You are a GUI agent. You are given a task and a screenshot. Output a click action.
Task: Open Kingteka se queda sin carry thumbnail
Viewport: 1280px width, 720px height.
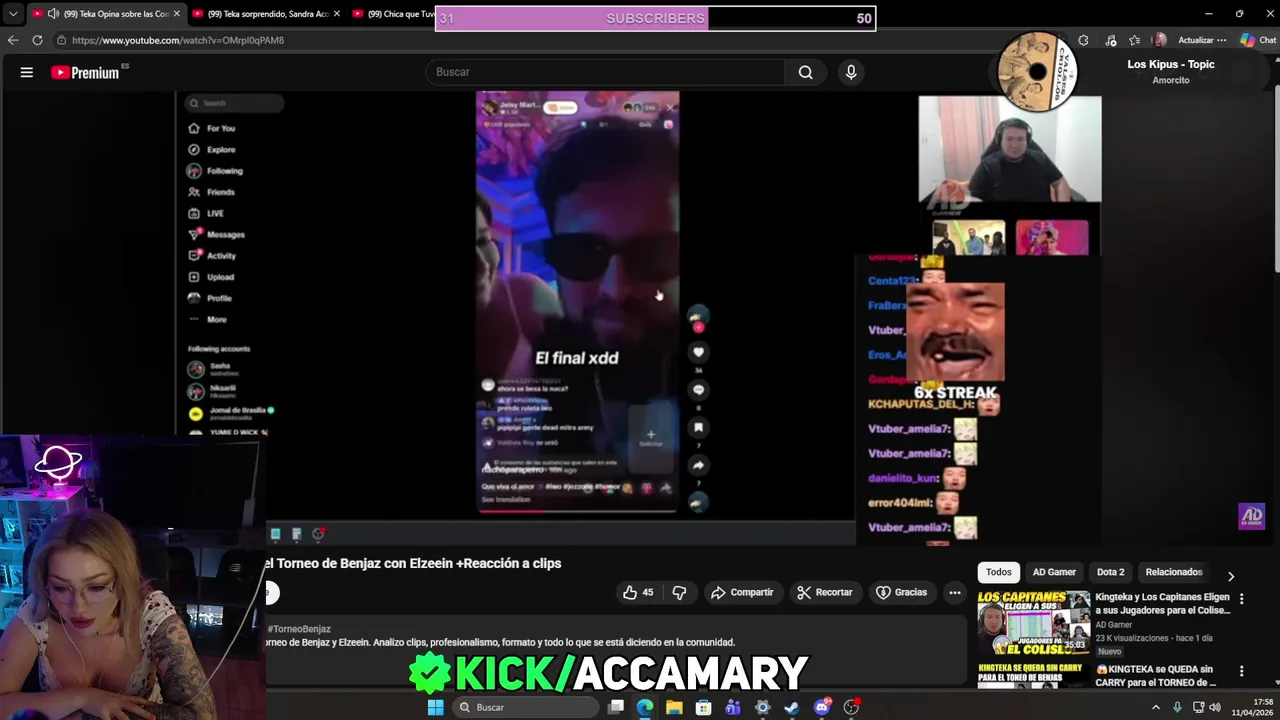[x=1033, y=675]
